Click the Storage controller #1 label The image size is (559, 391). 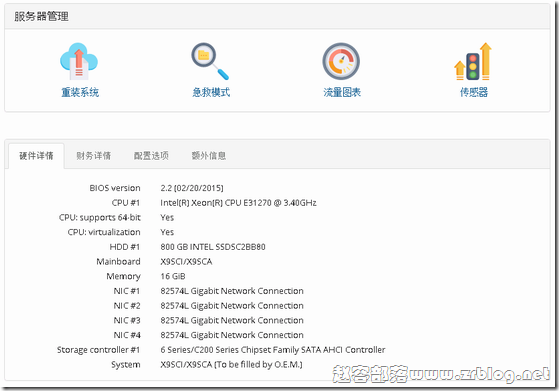[98, 350]
